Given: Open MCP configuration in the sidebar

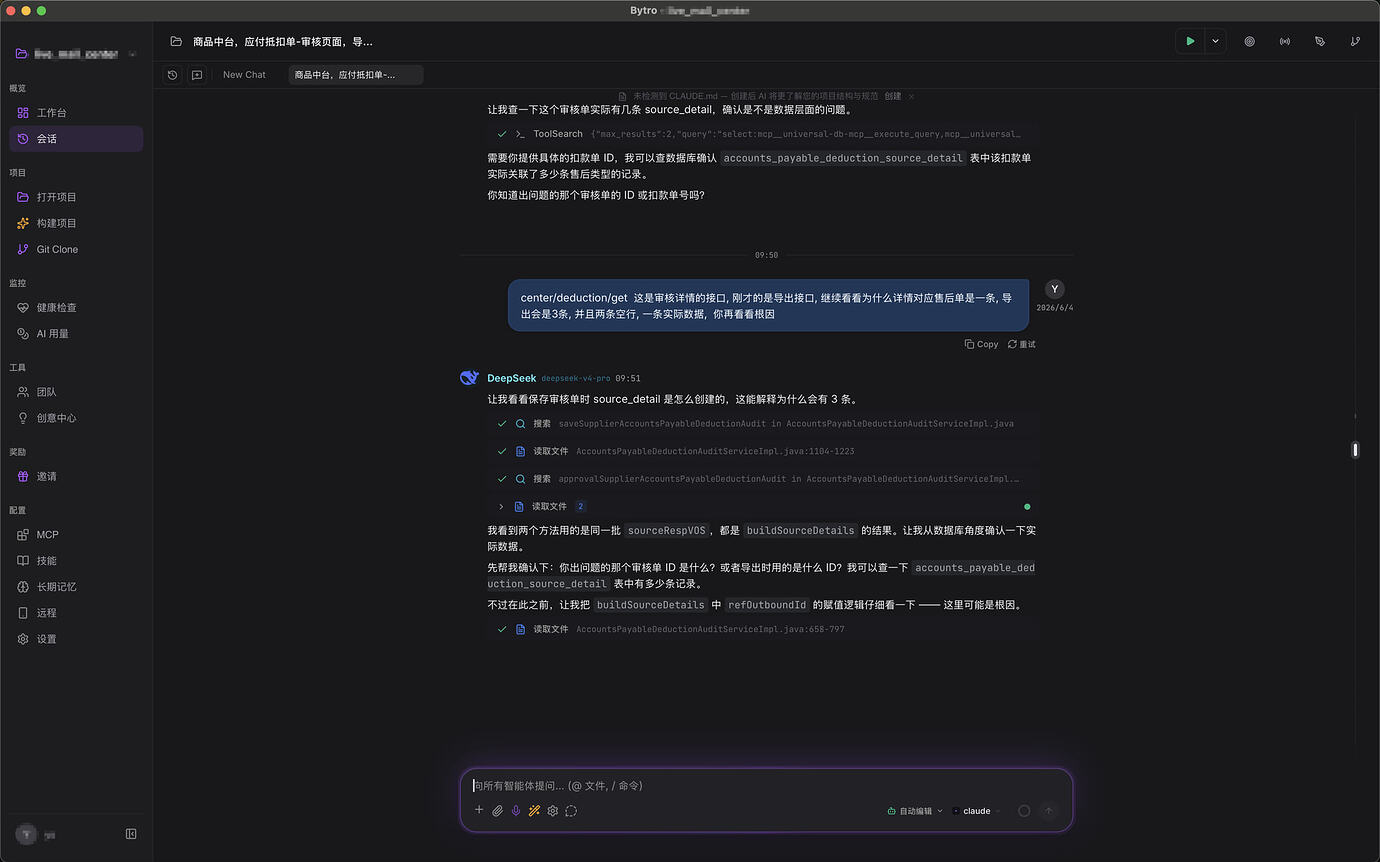Looking at the screenshot, I should (76, 535).
